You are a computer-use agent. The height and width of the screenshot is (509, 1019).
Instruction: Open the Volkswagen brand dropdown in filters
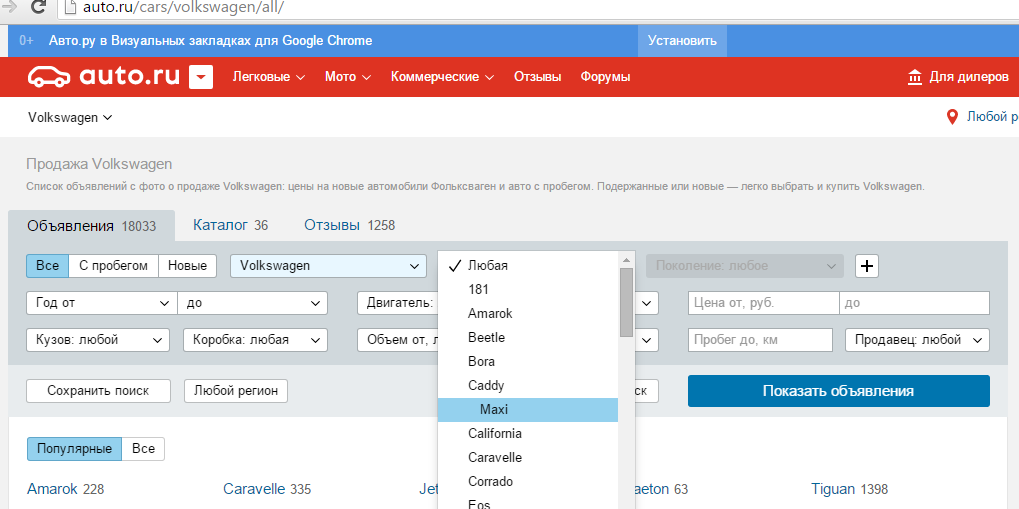[329, 266]
